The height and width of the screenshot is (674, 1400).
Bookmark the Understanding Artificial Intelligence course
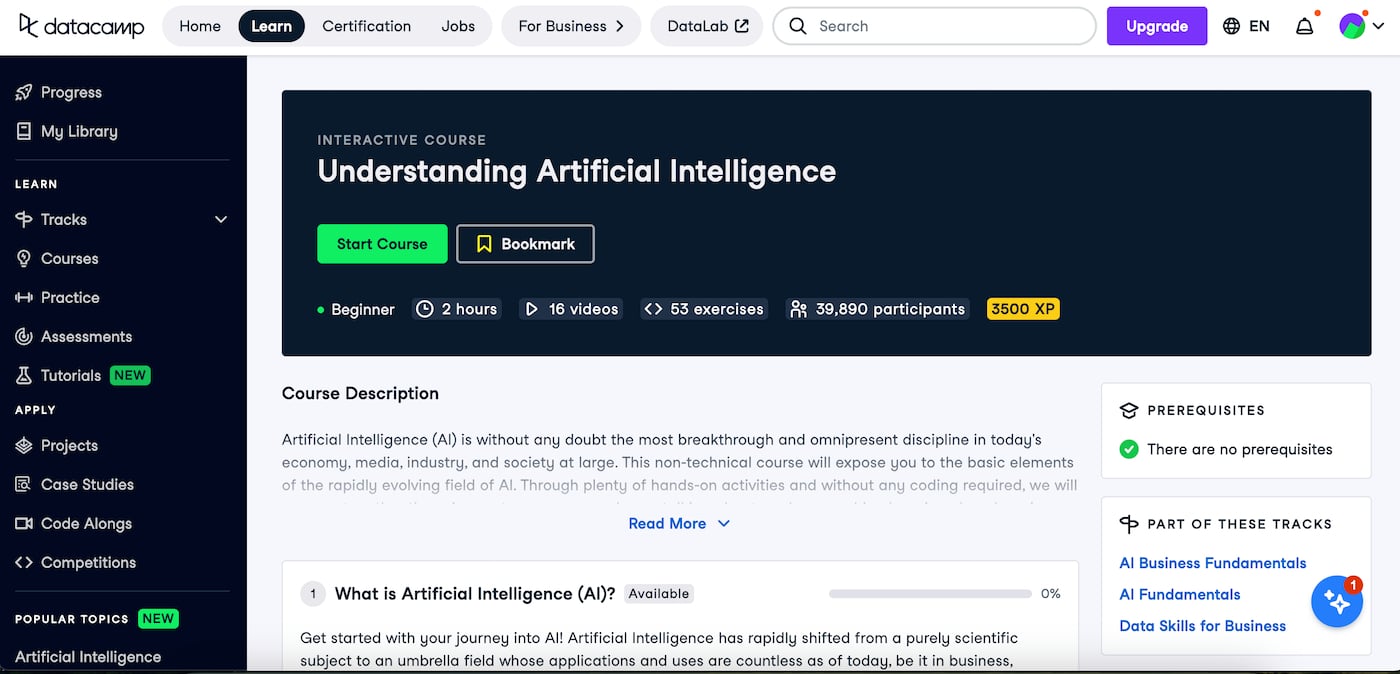(x=525, y=243)
